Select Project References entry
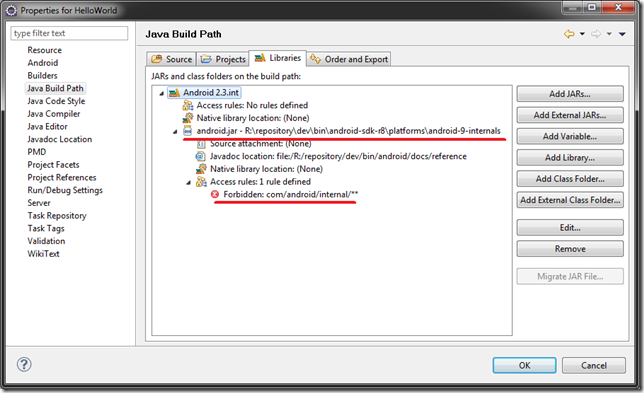Image resolution: width=644 pixels, height=393 pixels. [62, 177]
